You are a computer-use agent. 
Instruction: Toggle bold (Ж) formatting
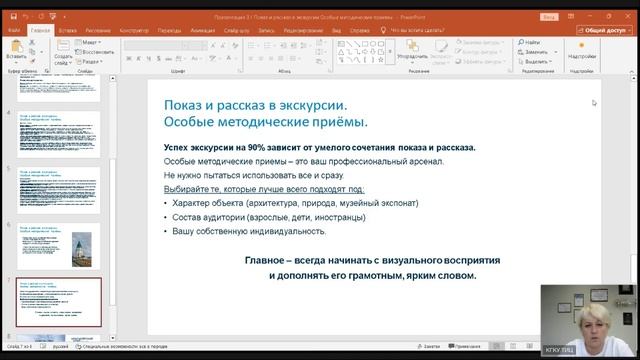[x=129, y=59]
